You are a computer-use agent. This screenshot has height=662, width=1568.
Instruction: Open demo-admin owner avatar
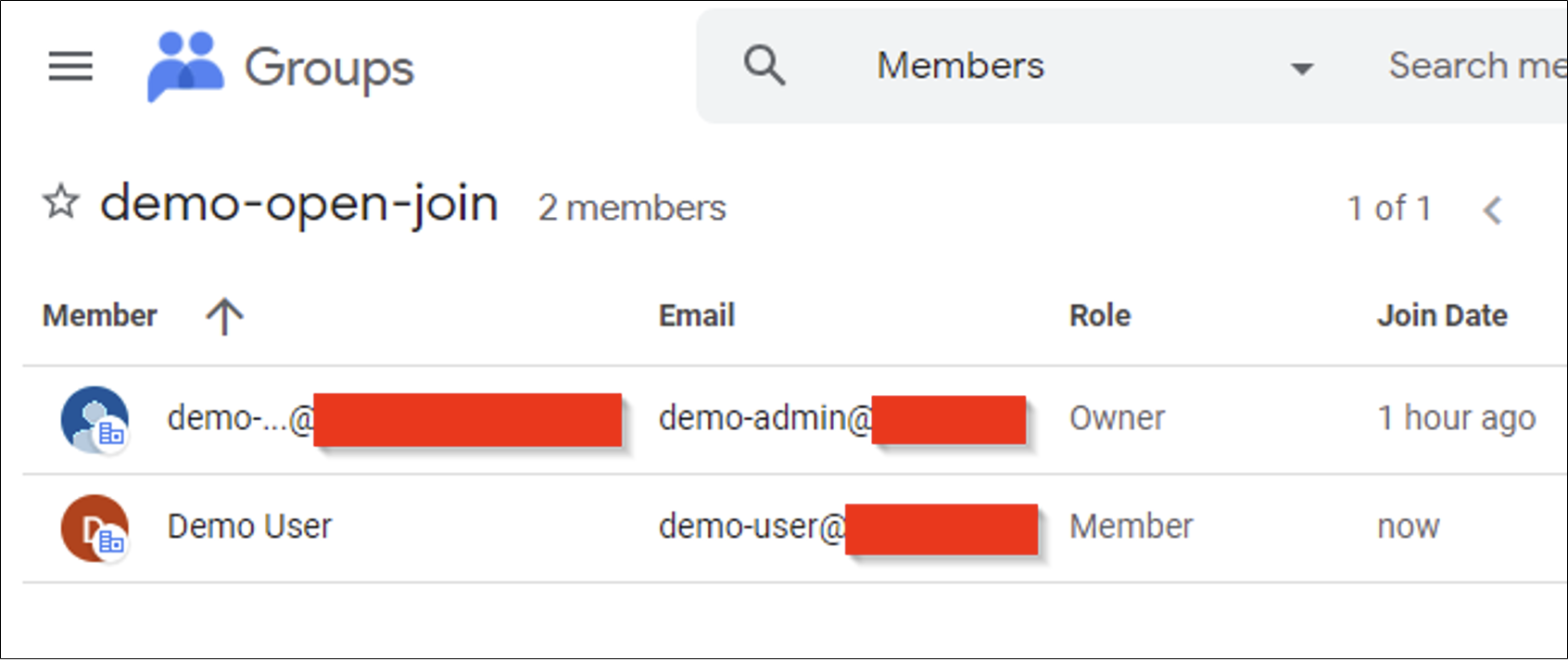[95, 419]
